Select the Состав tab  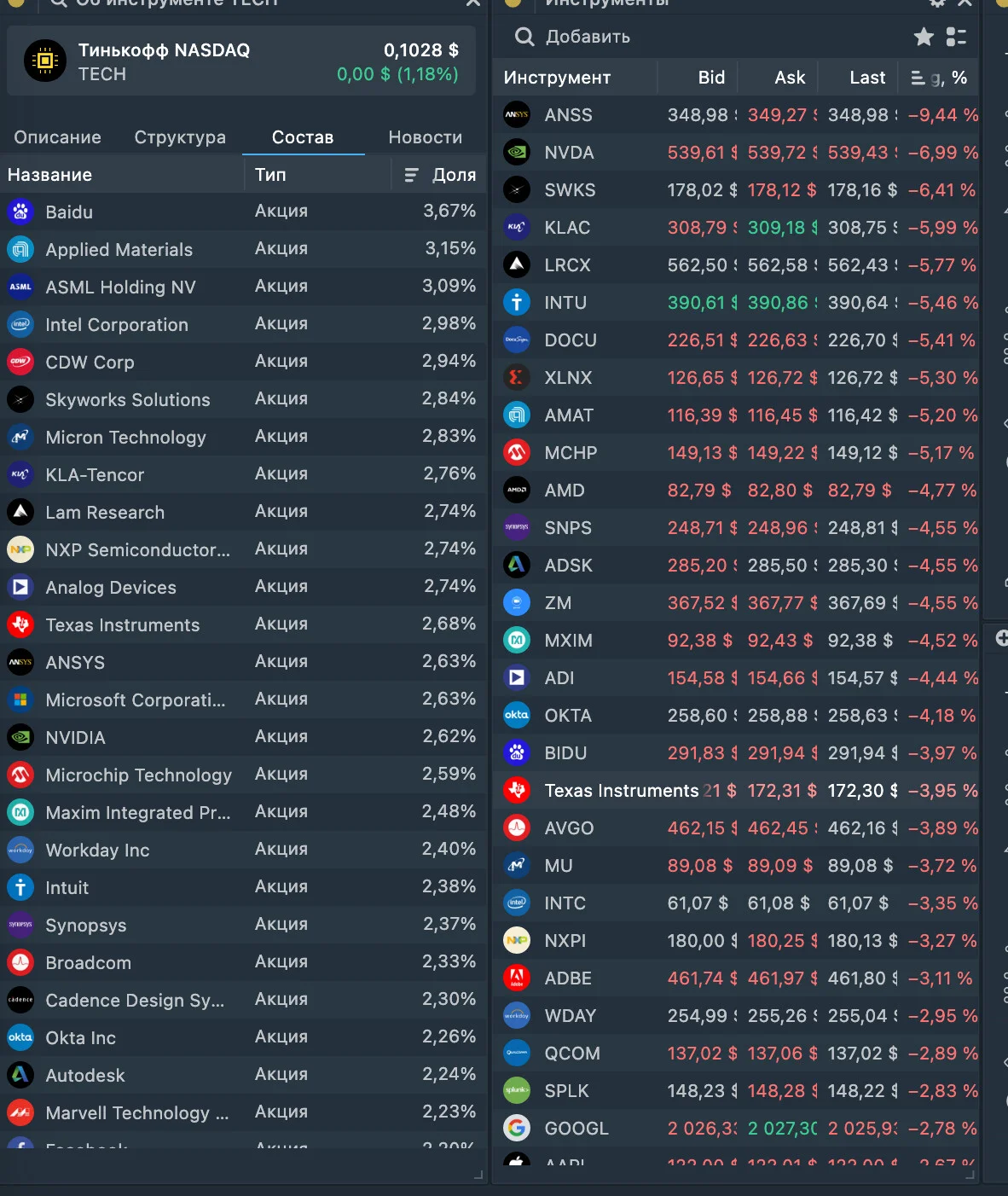[x=303, y=137]
